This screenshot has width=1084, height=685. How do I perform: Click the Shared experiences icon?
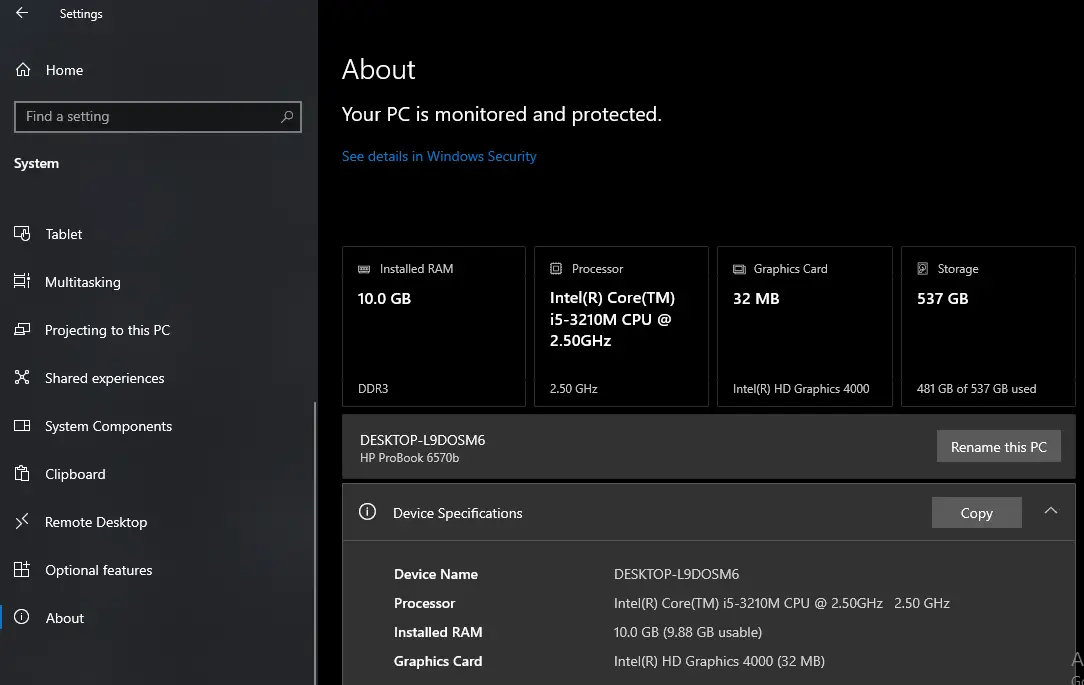pyautogui.click(x=22, y=378)
